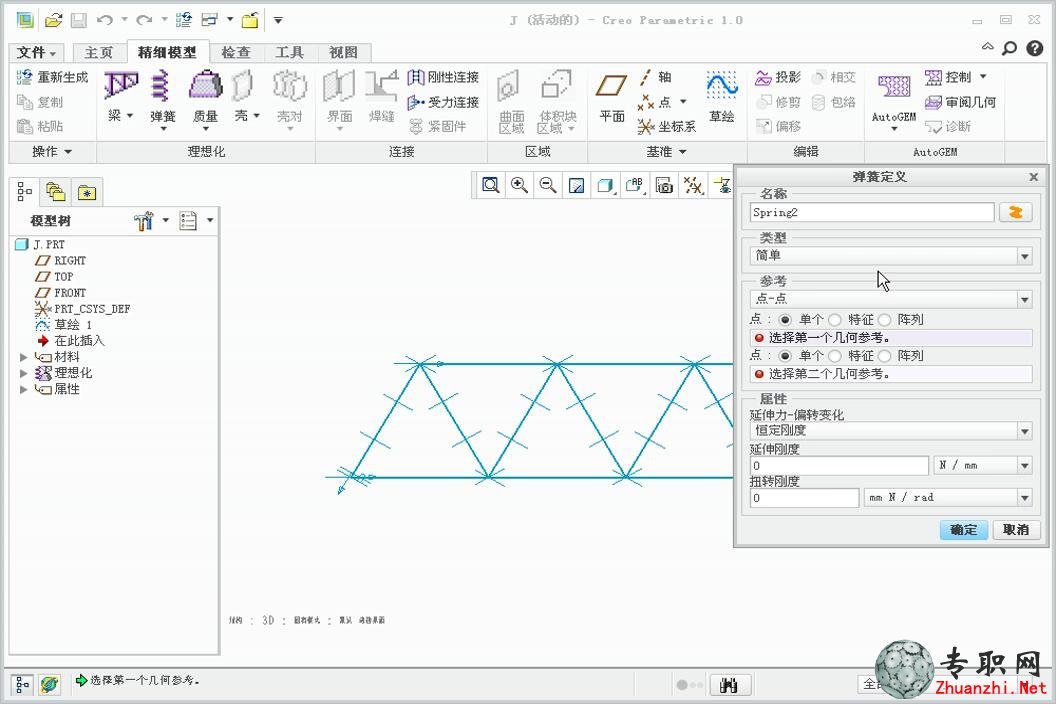Open the Sketch (草绘) tool

[721, 86]
